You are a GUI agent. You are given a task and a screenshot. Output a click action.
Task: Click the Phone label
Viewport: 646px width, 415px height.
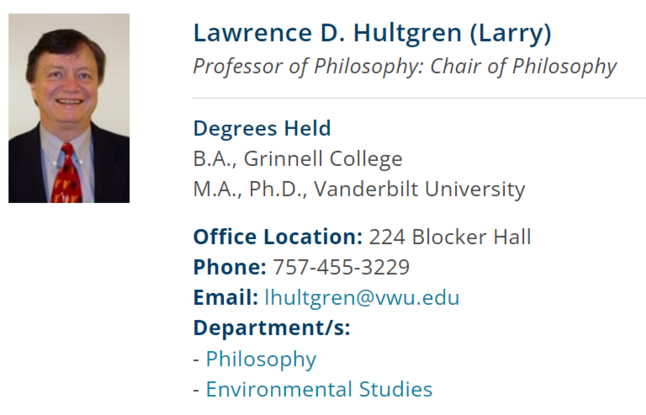(x=230, y=267)
